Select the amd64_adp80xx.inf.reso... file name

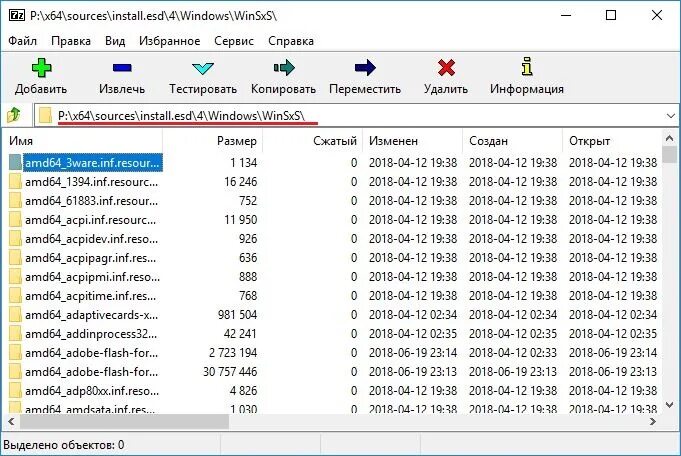(92, 391)
